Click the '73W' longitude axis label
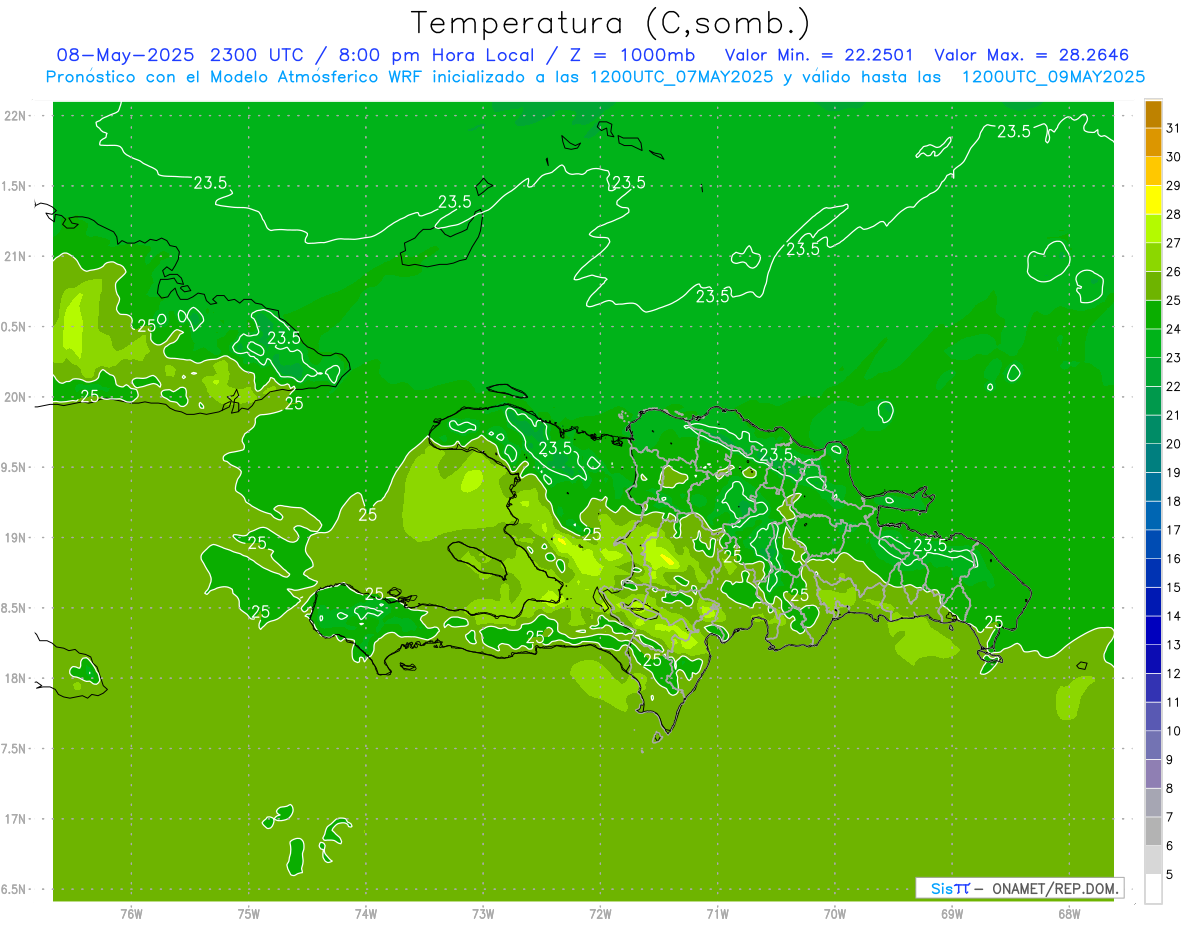The height and width of the screenshot is (927, 1200). pyautogui.click(x=483, y=914)
